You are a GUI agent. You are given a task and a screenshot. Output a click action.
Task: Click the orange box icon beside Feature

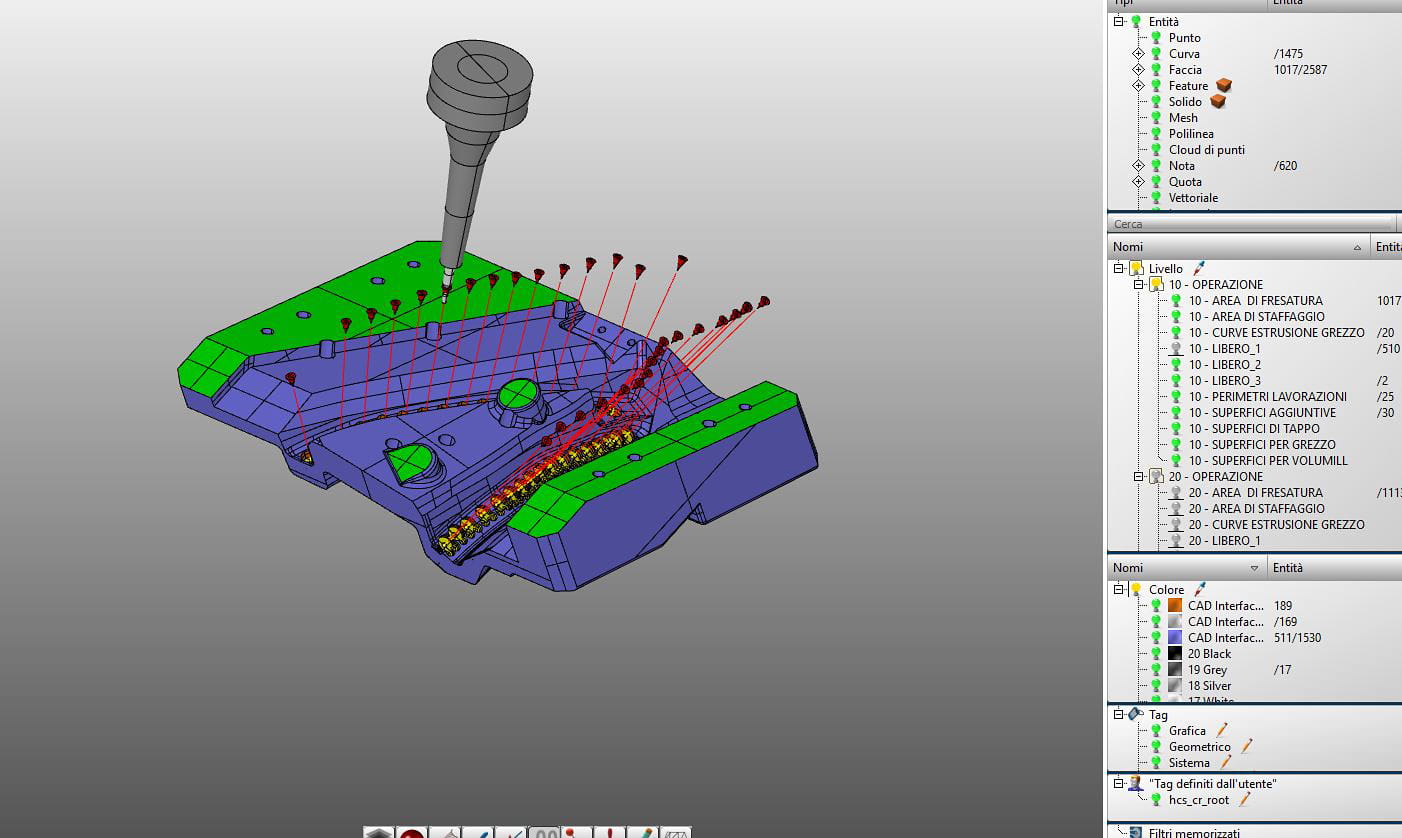pos(1224,86)
